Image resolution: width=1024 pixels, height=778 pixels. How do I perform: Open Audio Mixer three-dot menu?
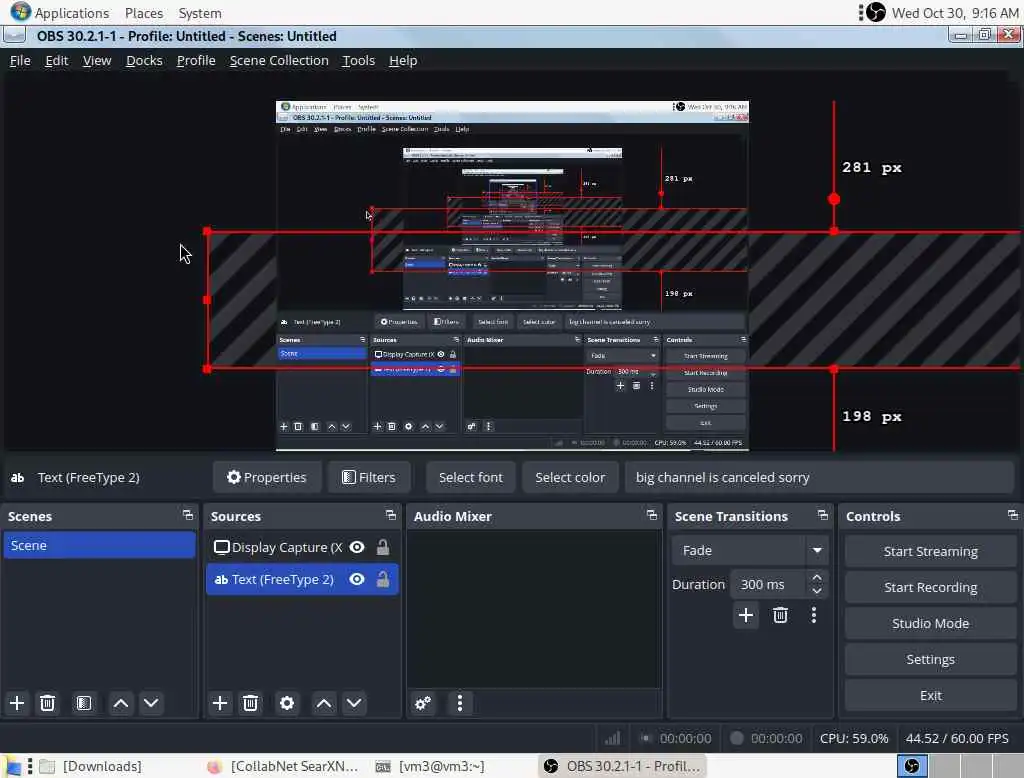460,704
